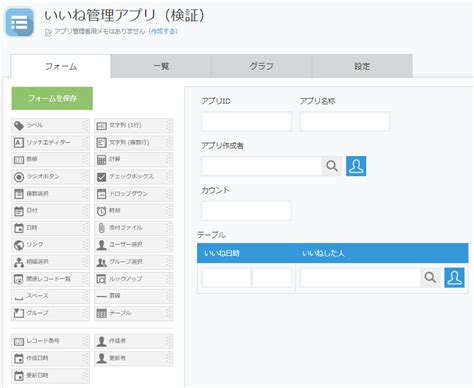This screenshot has width=474, height=388.
Task: Follow the 作成する memo link
Action: 163,31
